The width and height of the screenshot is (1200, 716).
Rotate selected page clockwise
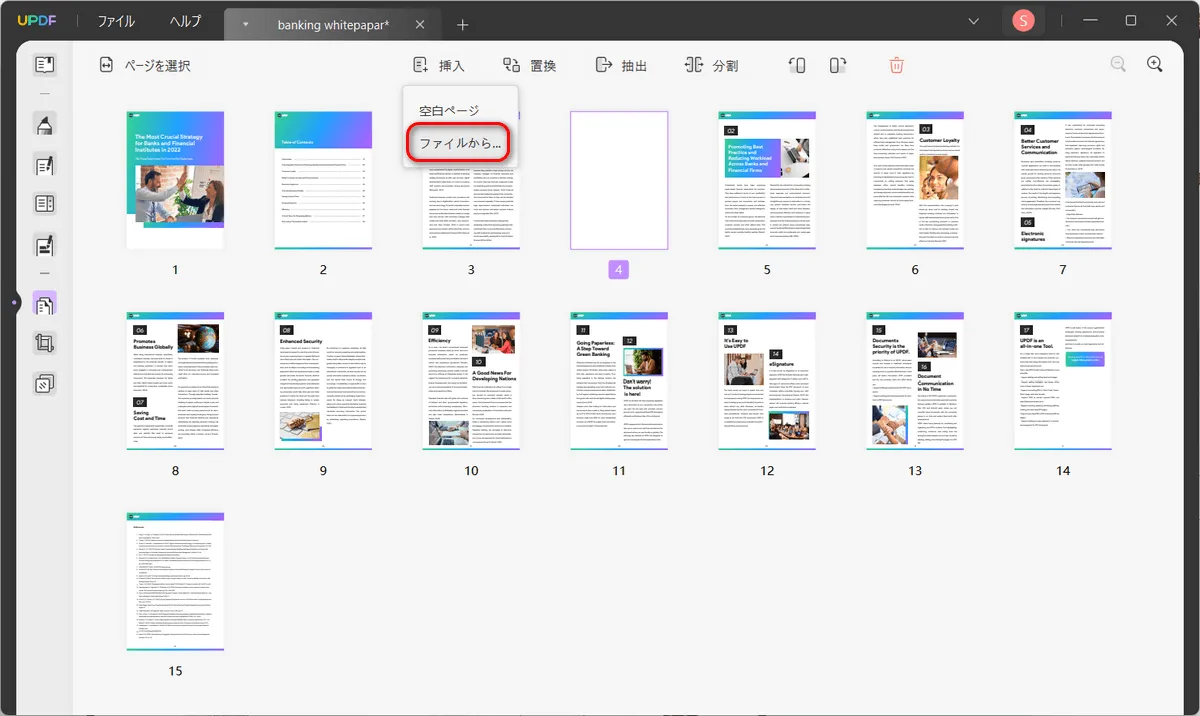(x=838, y=66)
